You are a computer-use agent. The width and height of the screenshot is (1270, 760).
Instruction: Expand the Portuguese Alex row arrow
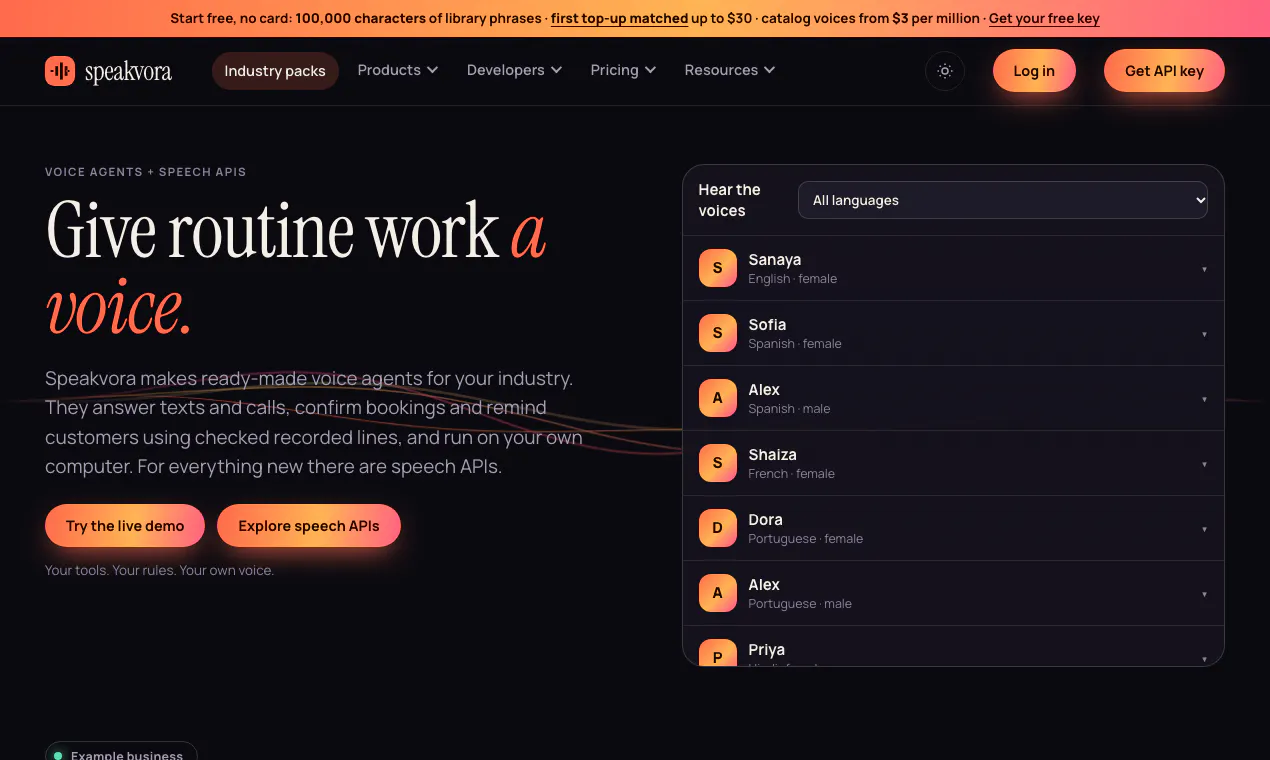(1204, 594)
